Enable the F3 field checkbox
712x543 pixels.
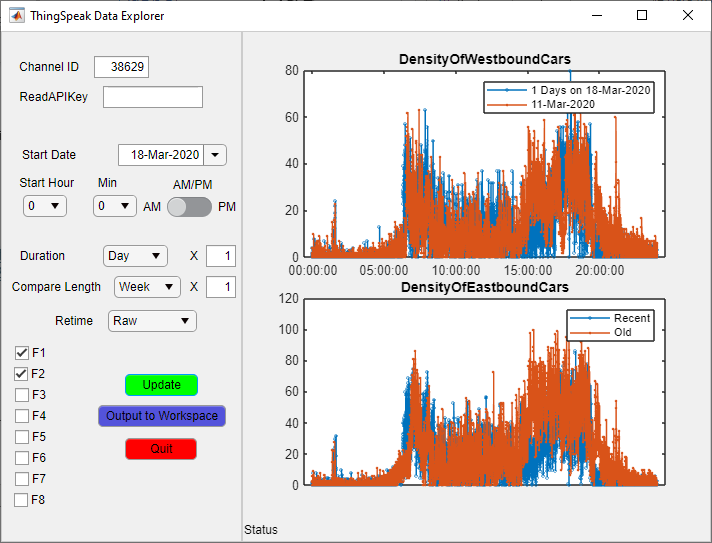coord(22,395)
